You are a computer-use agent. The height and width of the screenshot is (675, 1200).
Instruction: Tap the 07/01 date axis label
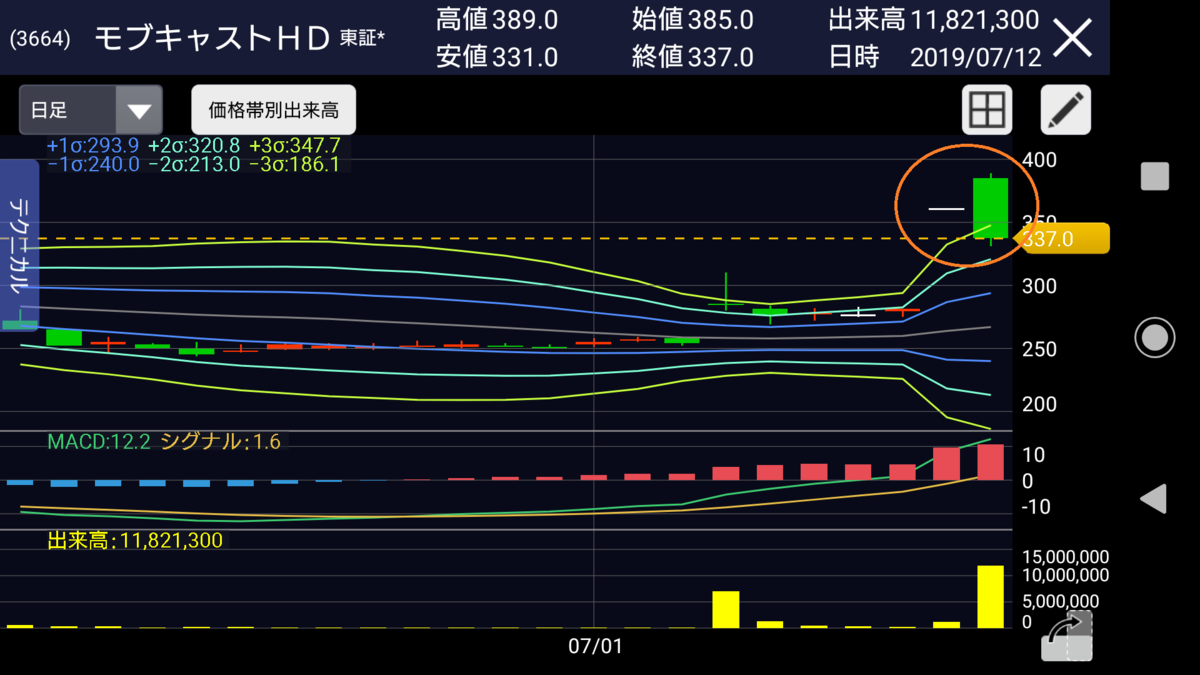click(594, 647)
